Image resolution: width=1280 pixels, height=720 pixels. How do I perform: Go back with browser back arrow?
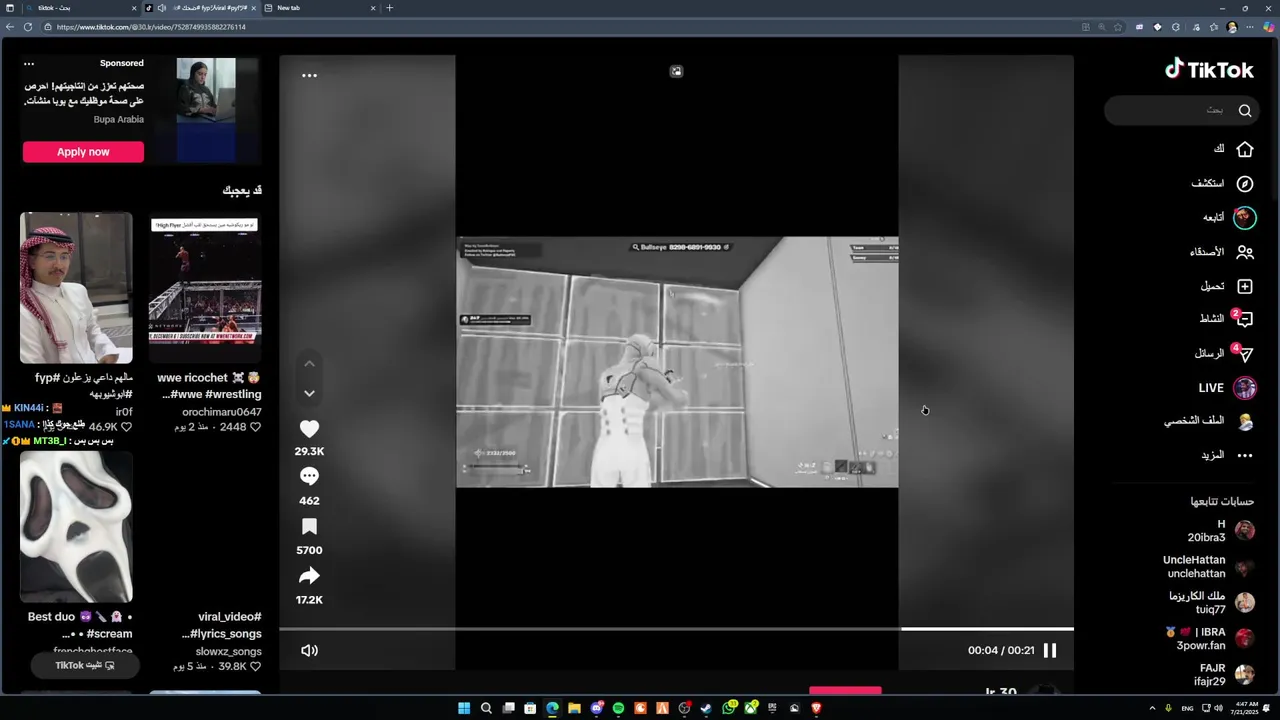point(10,27)
